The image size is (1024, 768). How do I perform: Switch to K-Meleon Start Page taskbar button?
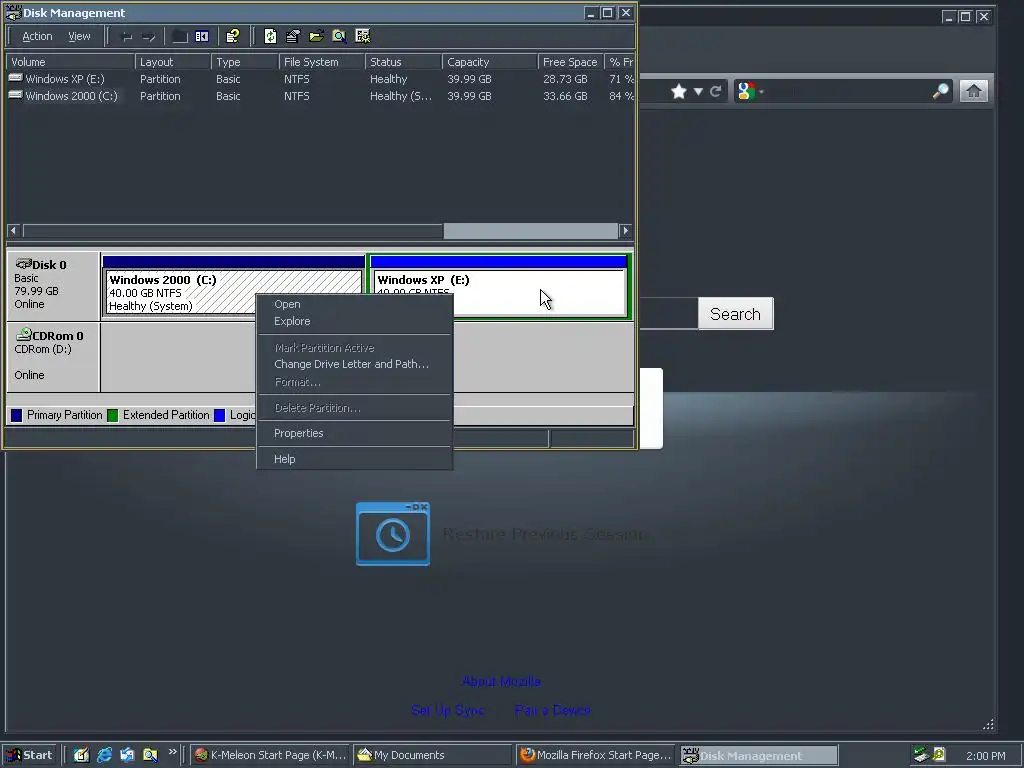point(270,755)
